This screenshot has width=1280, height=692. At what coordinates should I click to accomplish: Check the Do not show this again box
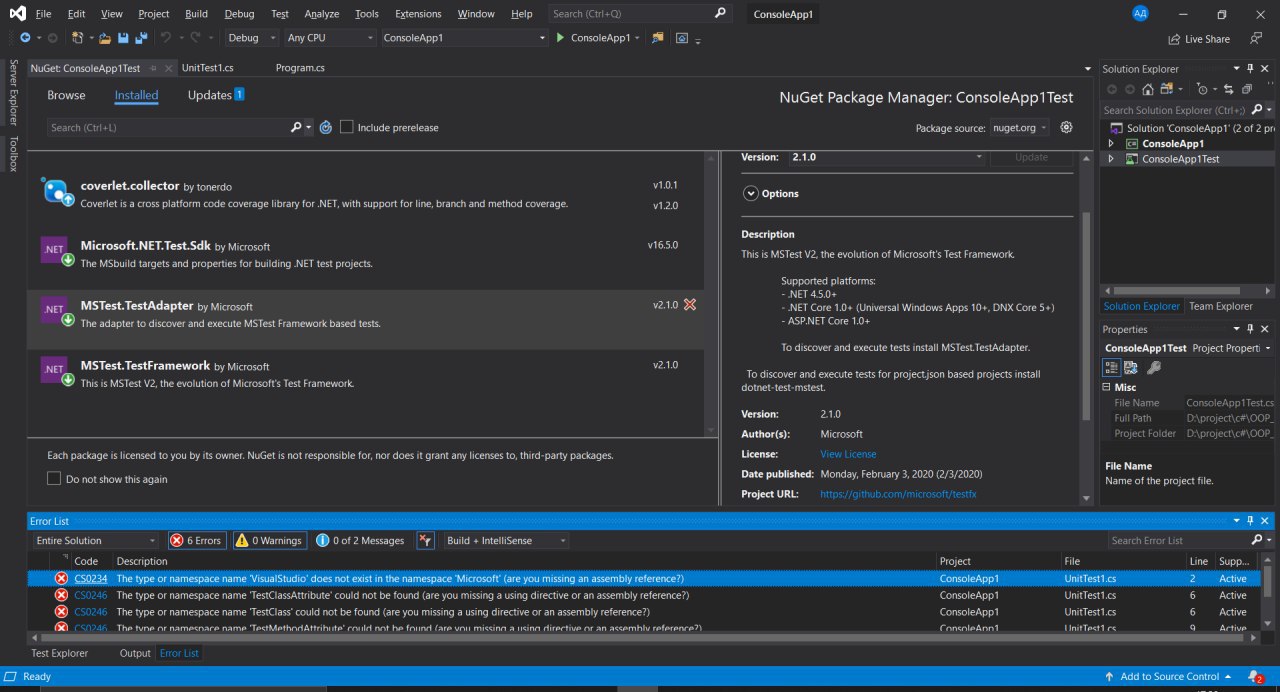coord(54,479)
